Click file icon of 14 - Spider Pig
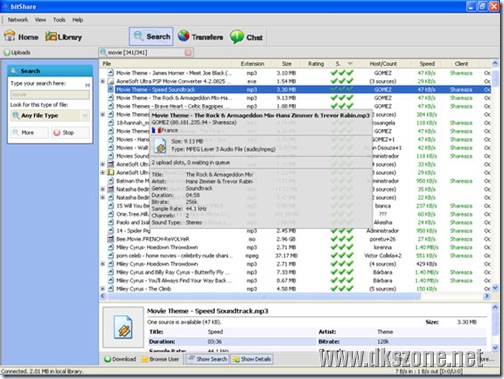The image size is (504, 379). click(111, 230)
